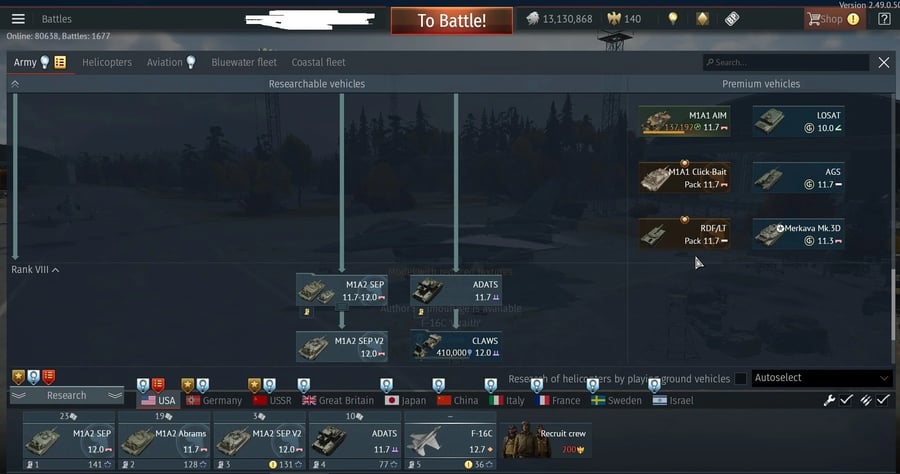Collapse the researchable vehicles header chevron
The width and height of the screenshot is (900, 474).
click(x=15, y=84)
